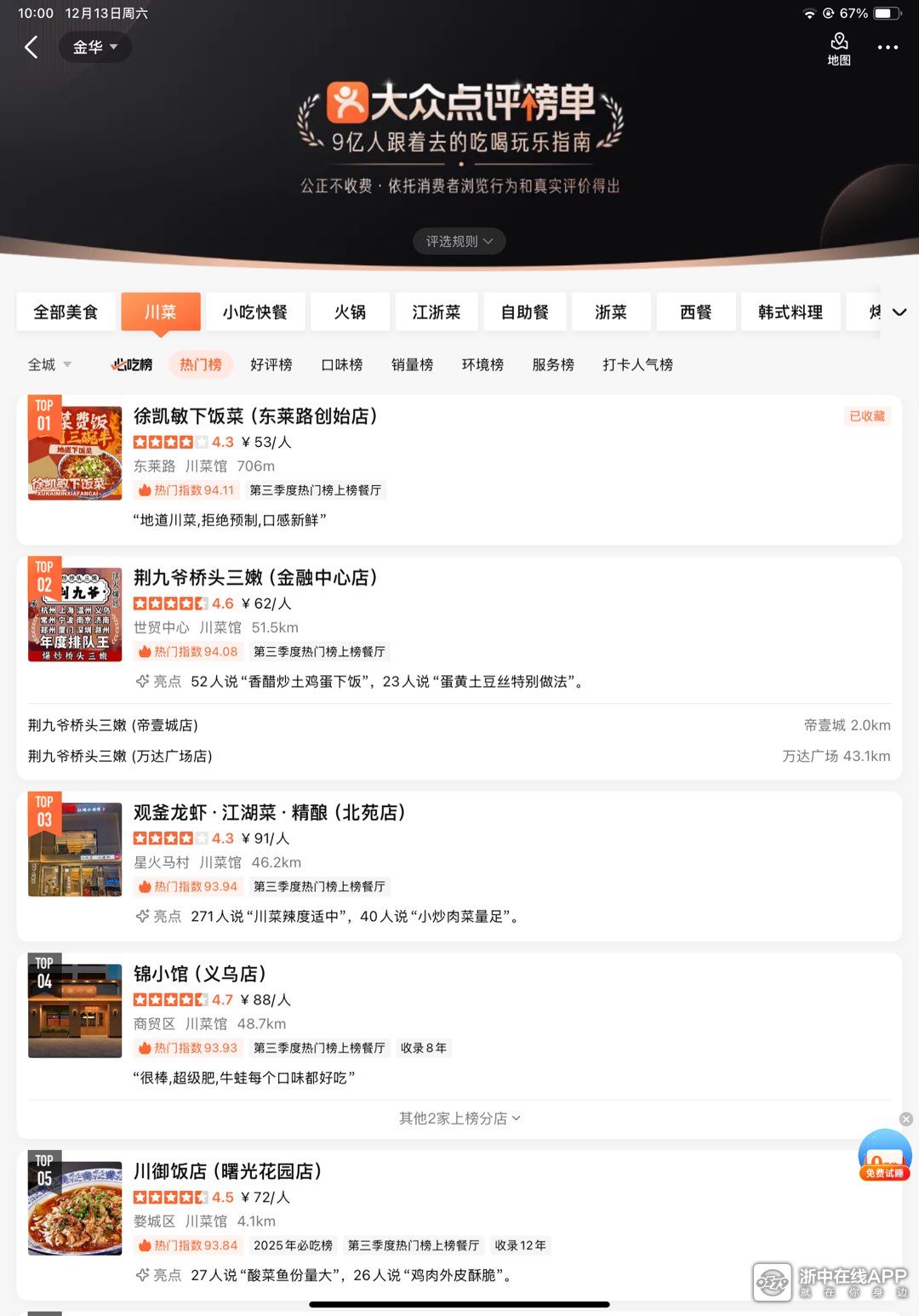Select the 热门榜 ranking filter
The height and width of the screenshot is (1316, 919).
click(x=200, y=364)
